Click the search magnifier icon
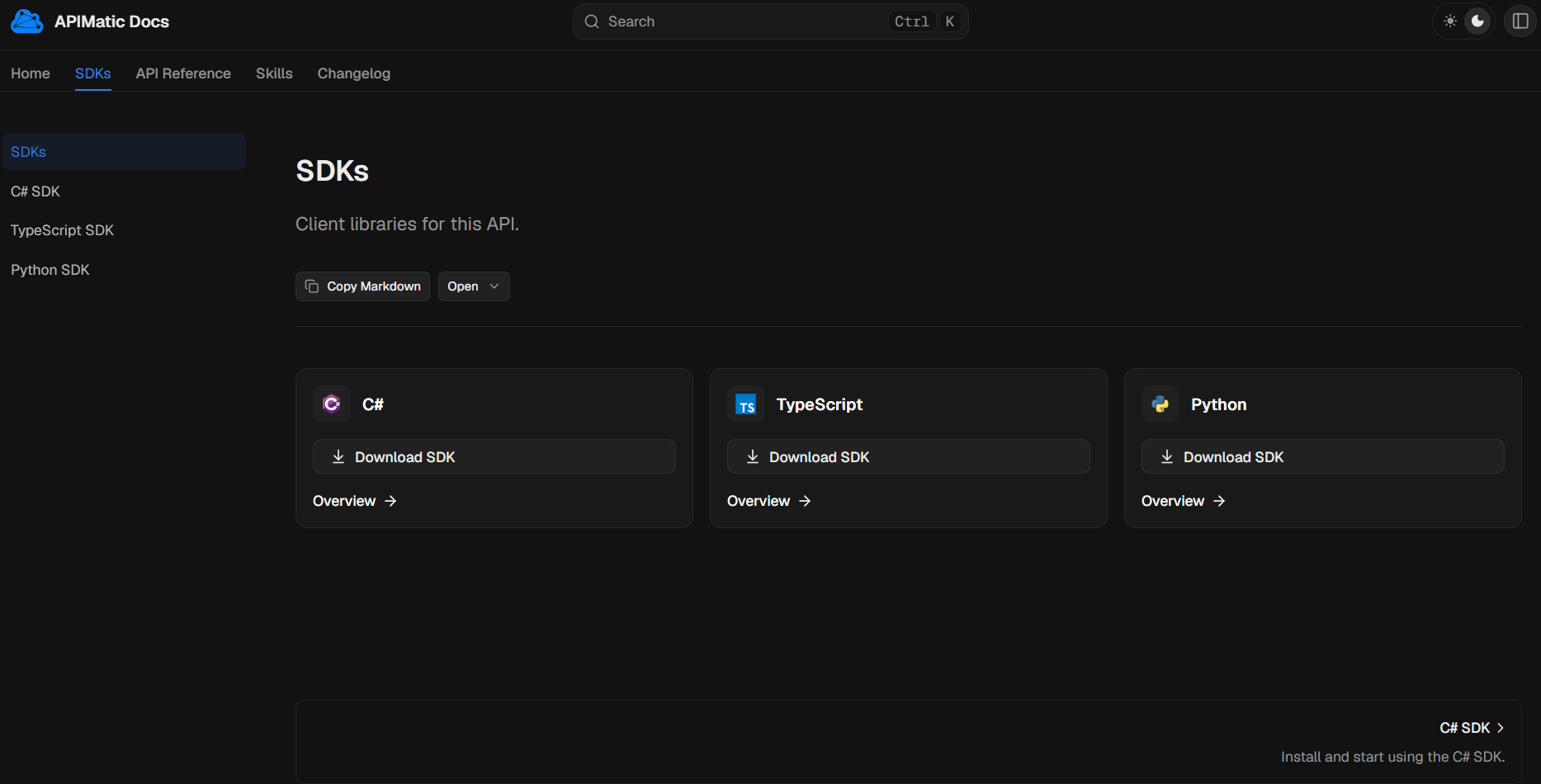1541x784 pixels. [592, 21]
